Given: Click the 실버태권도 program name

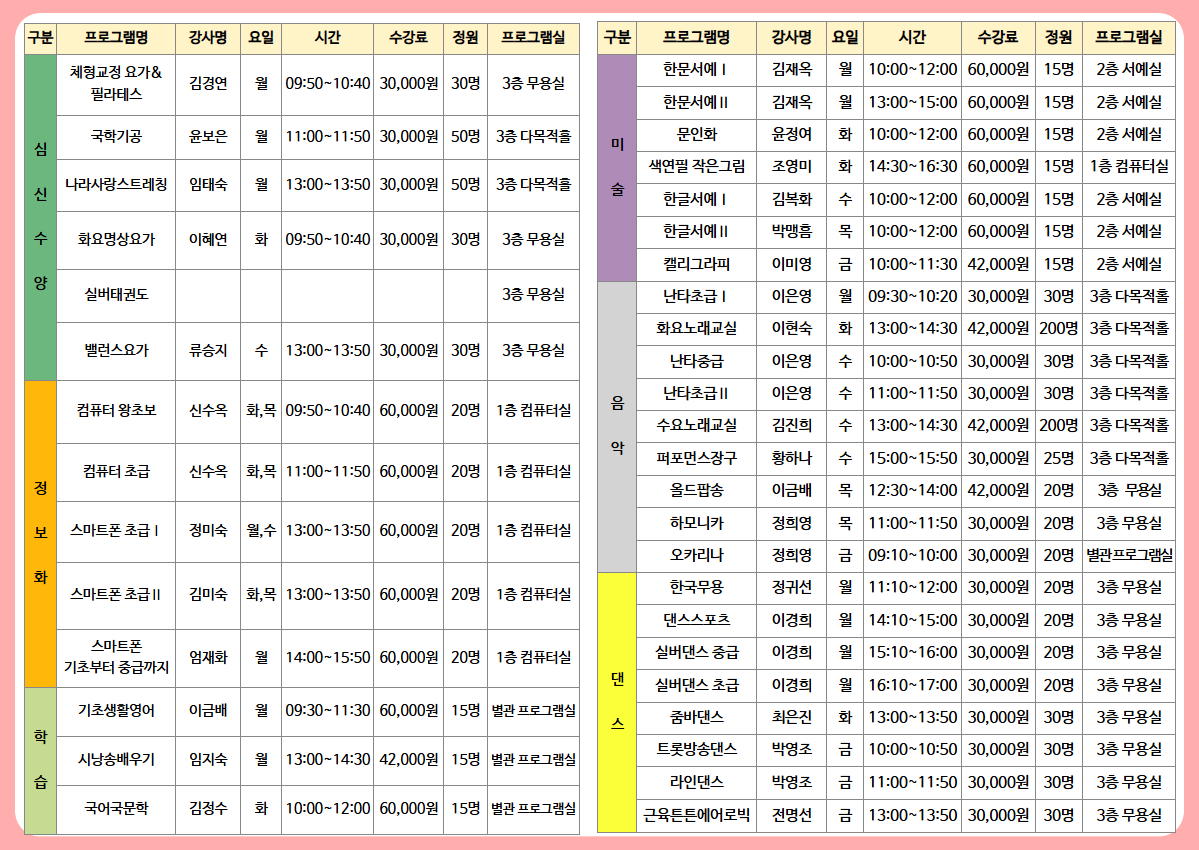Looking at the screenshot, I should click(116, 295).
